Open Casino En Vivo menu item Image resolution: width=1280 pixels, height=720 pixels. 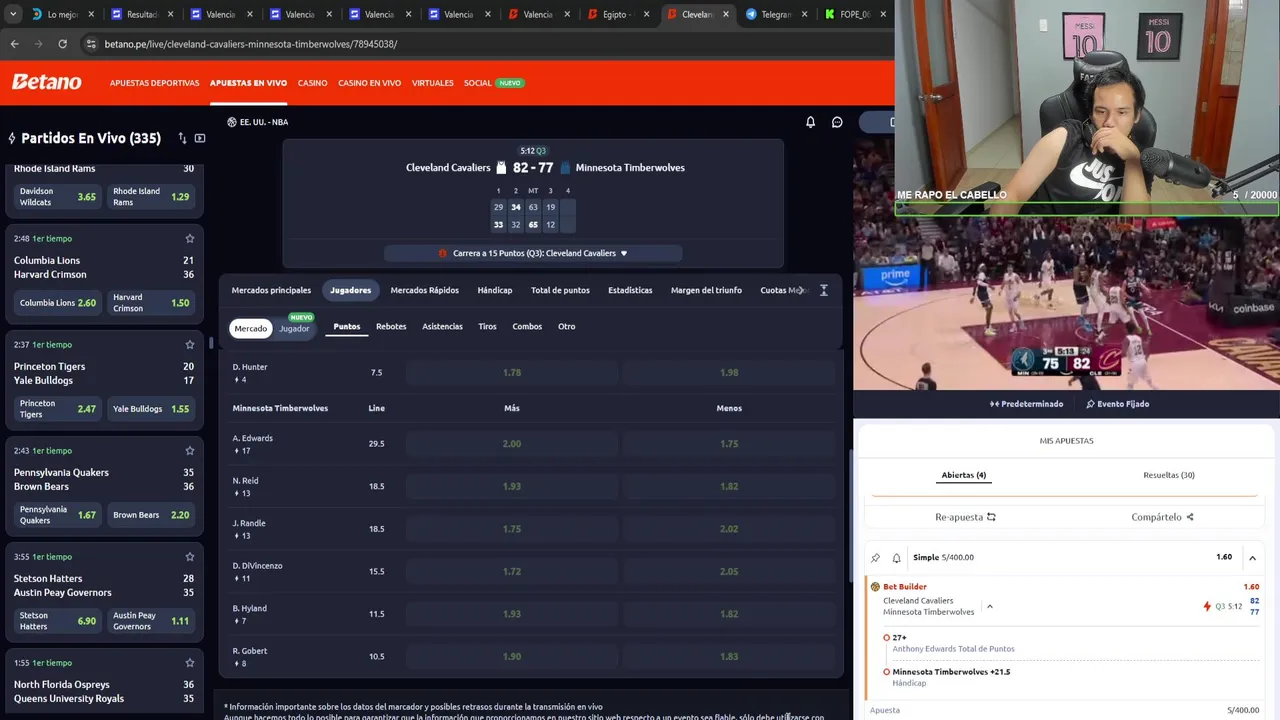point(369,83)
